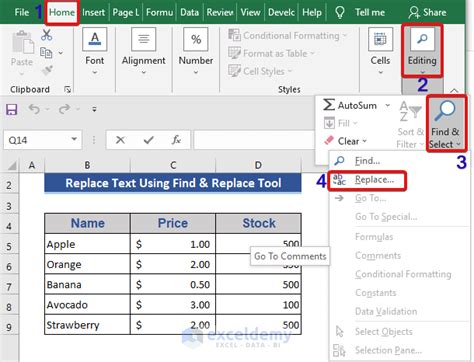Open the Number group dropdown

tap(196, 51)
